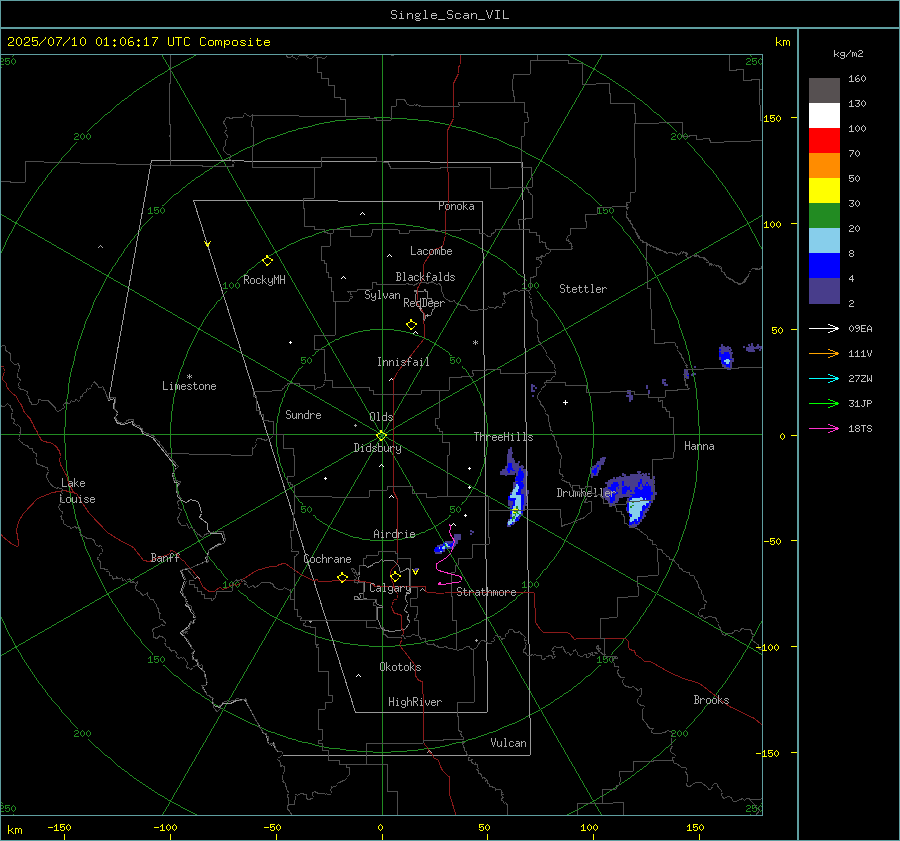The height and width of the screenshot is (841, 900).
Task: Click the Olds town label
Action: point(381,417)
